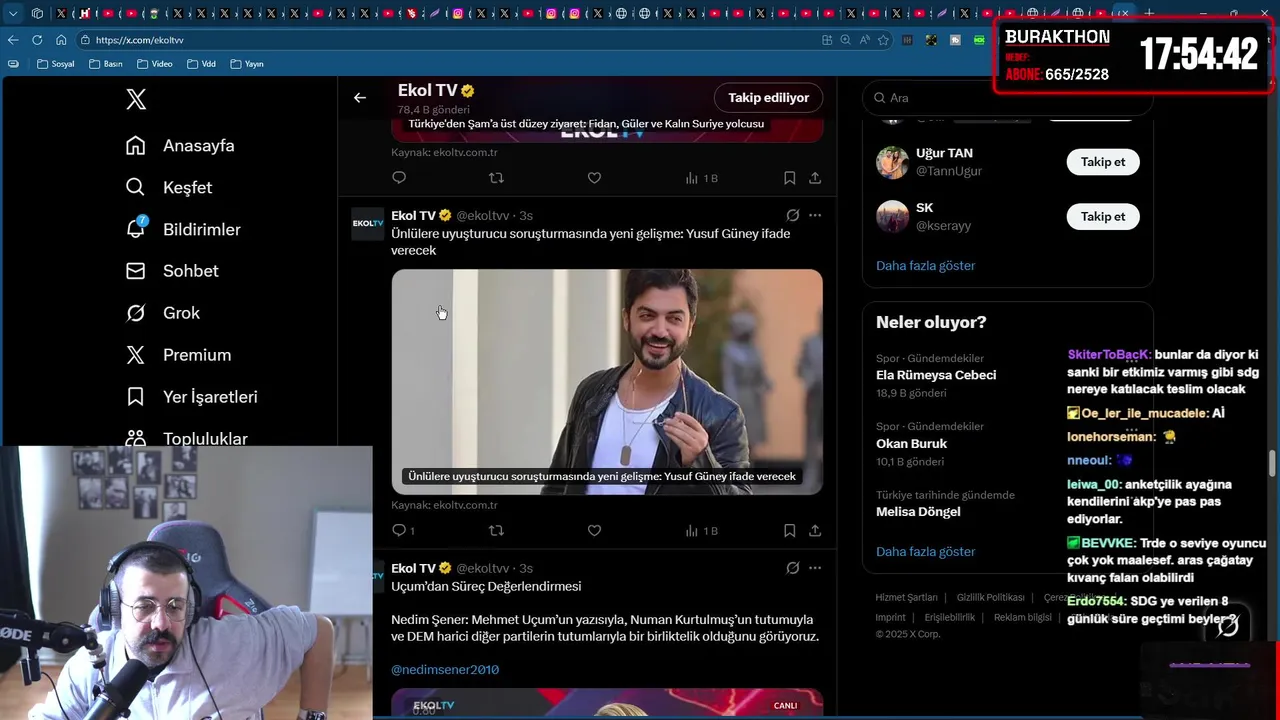Go to Anasayfa in the sidebar

point(180,146)
